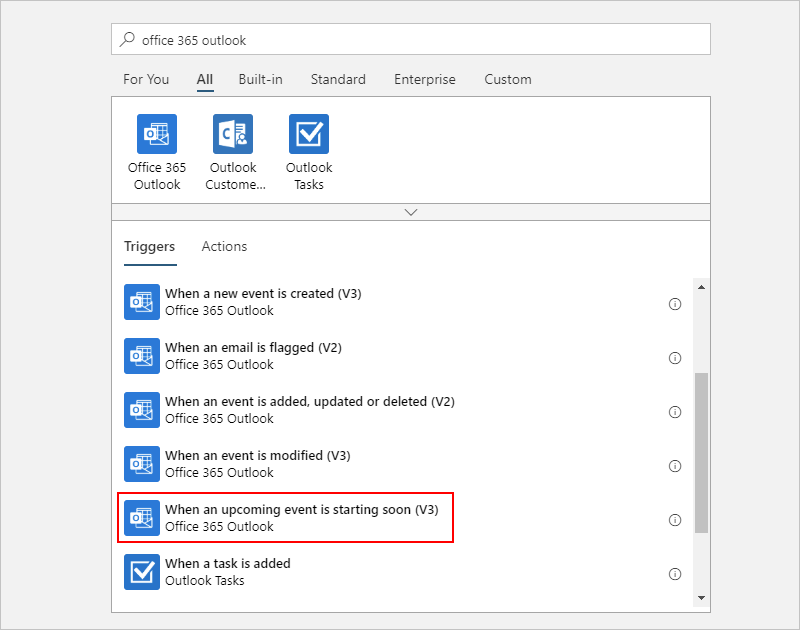Click icon for 'When an email is flagged (V2)'

coord(142,356)
